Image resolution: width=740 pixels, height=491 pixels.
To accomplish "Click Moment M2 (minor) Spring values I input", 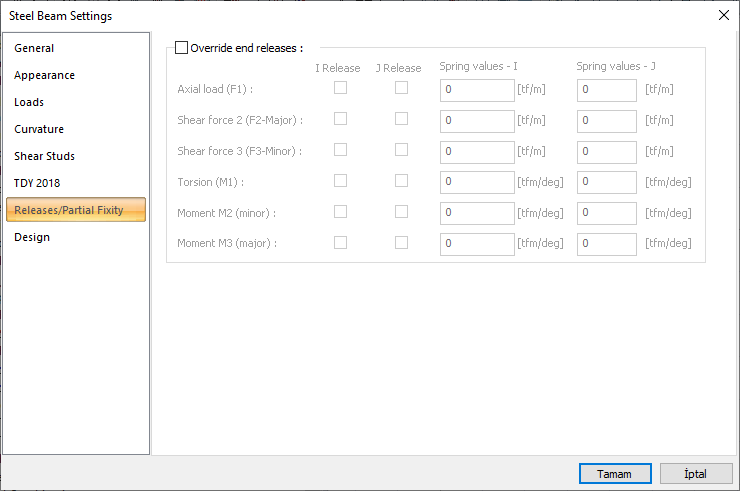I will click(x=477, y=214).
